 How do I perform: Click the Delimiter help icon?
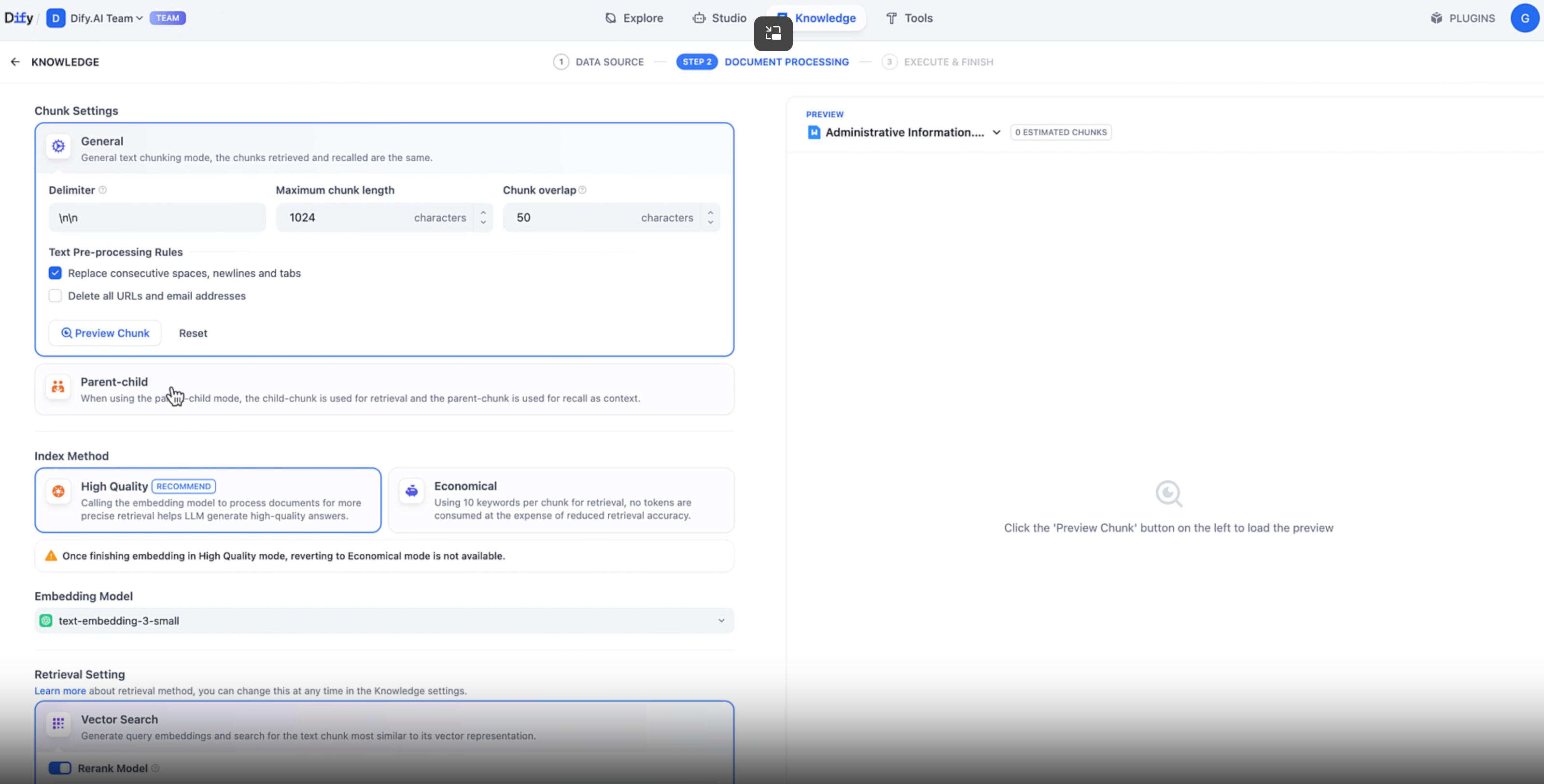(x=102, y=190)
